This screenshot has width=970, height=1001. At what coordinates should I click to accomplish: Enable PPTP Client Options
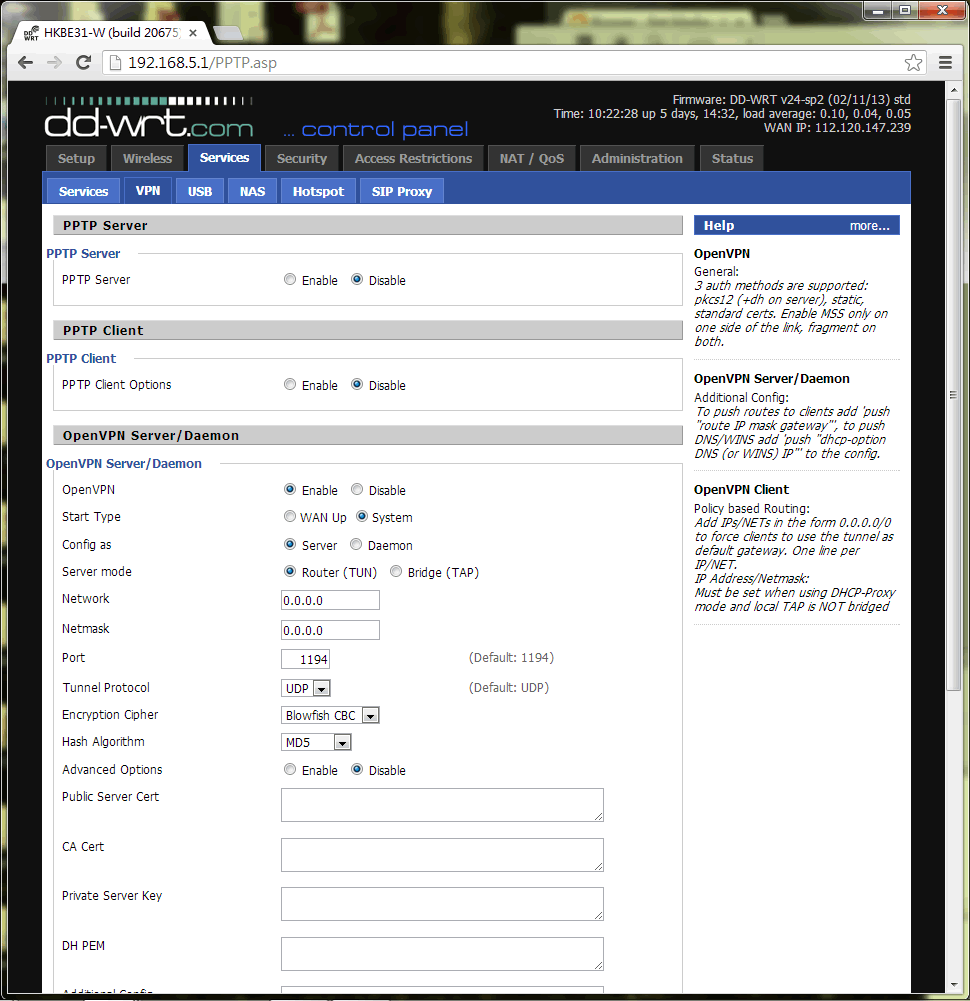(290, 384)
